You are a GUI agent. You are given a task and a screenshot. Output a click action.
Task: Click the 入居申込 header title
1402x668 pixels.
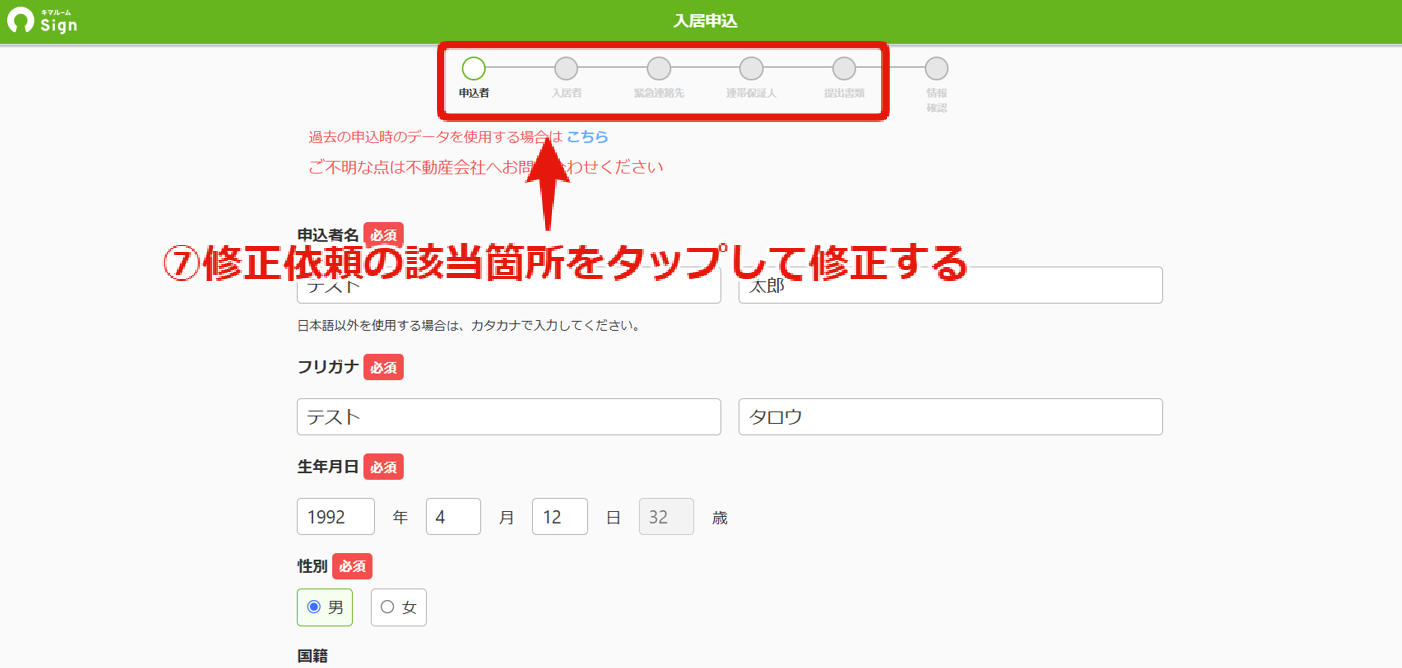pos(705,21)
